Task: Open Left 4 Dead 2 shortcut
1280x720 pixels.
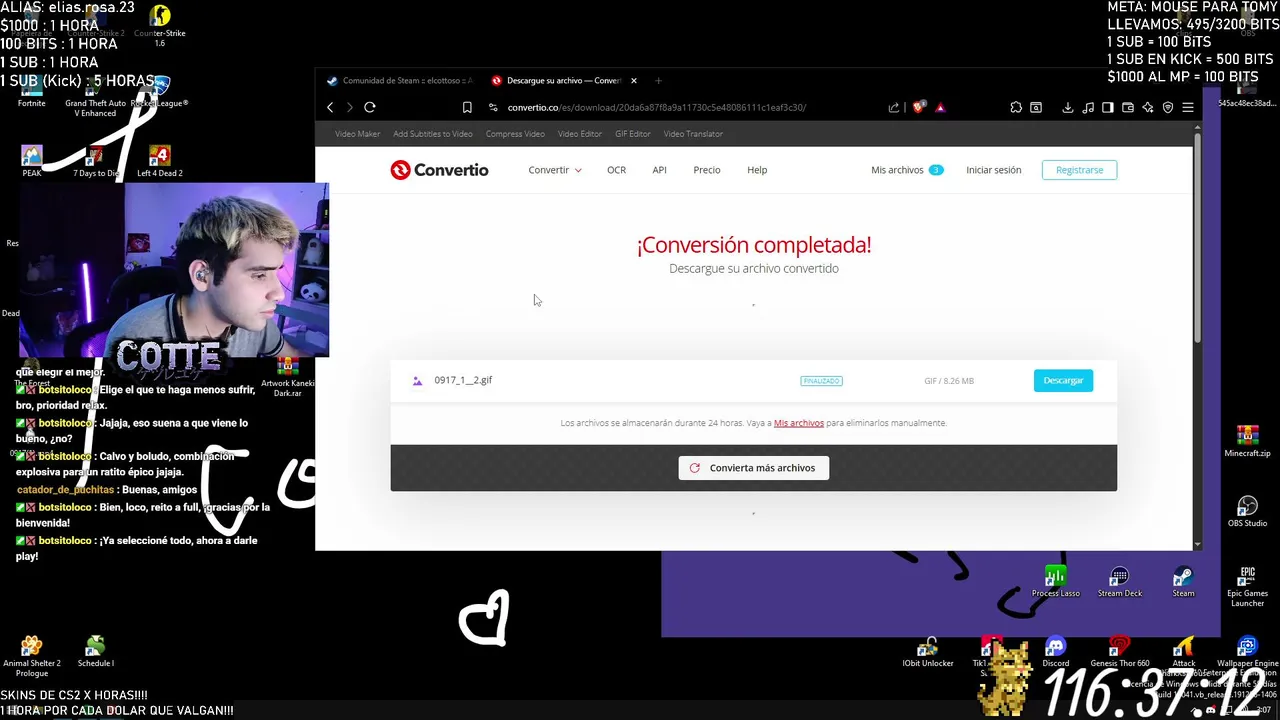Action: pos(159,162)
